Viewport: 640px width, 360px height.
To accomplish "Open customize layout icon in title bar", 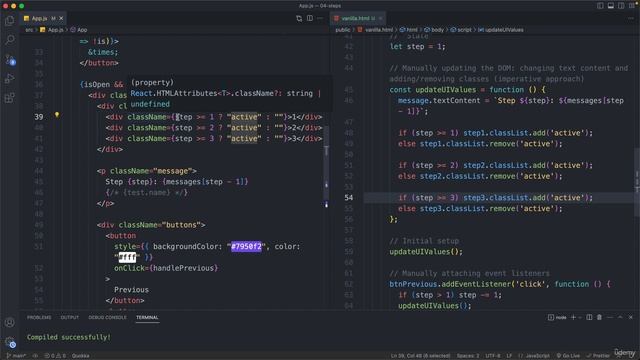I will 631,6.
